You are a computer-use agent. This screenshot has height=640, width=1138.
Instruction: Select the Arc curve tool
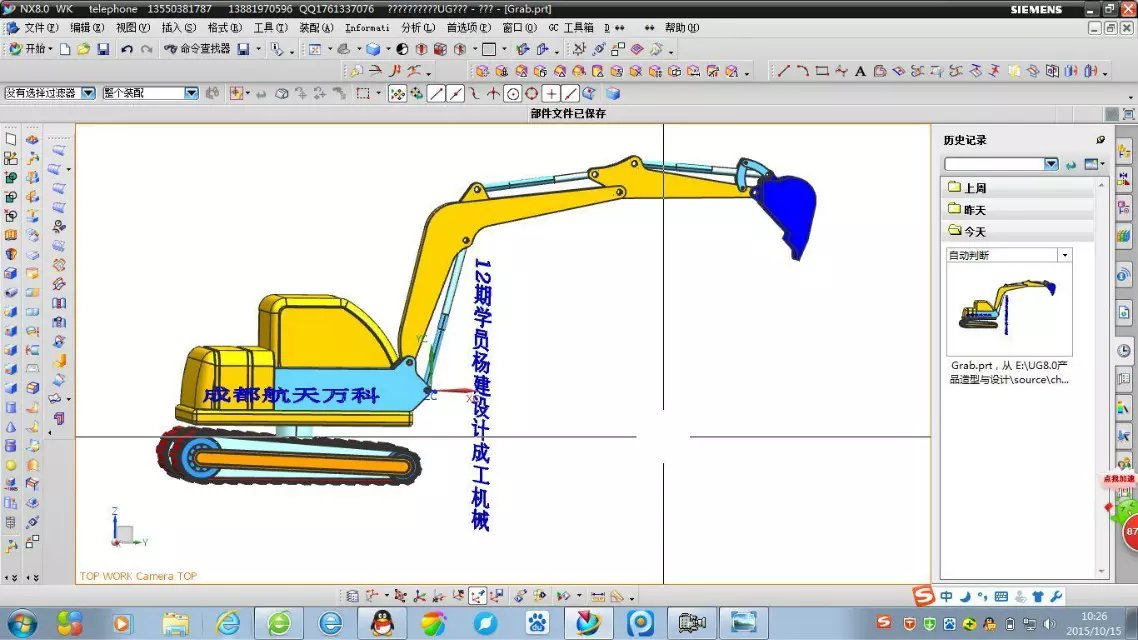(x=803, y=71)
